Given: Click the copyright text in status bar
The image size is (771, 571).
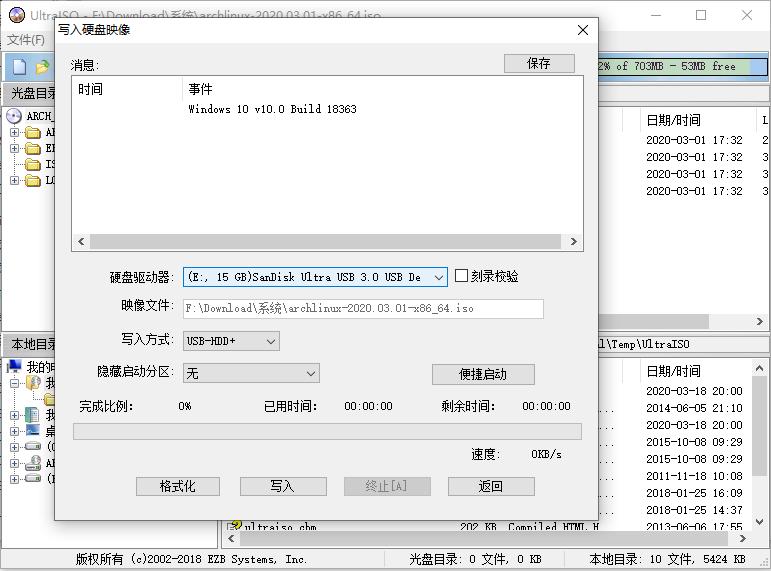Looking at the screenshot, I should pos(191,559).
